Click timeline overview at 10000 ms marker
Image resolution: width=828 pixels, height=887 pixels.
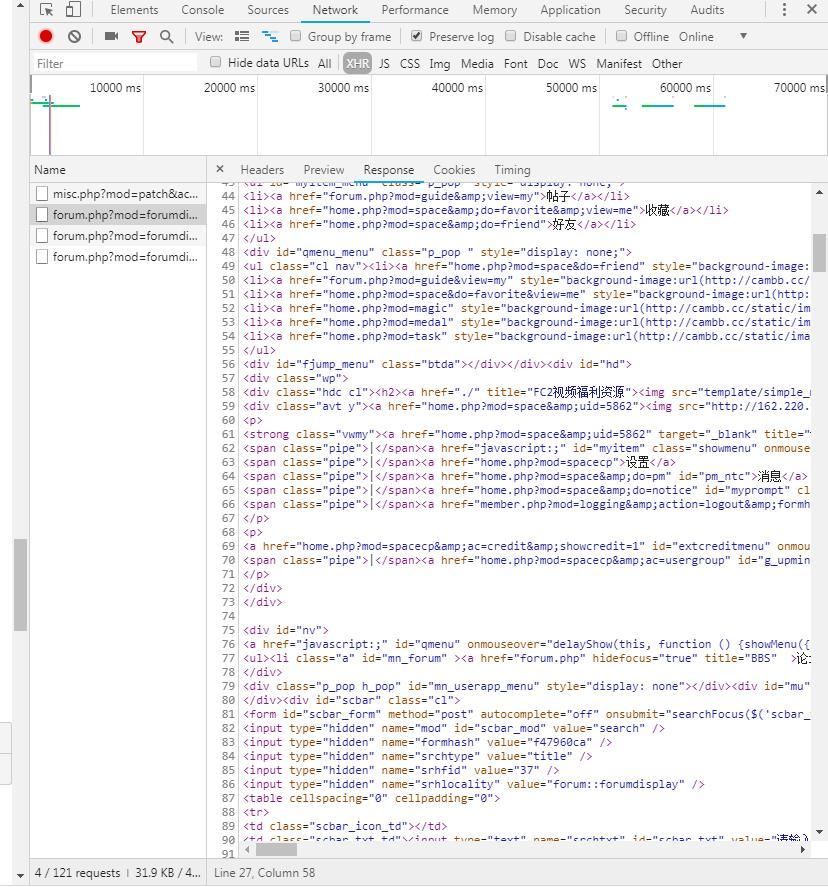point(143,115)
